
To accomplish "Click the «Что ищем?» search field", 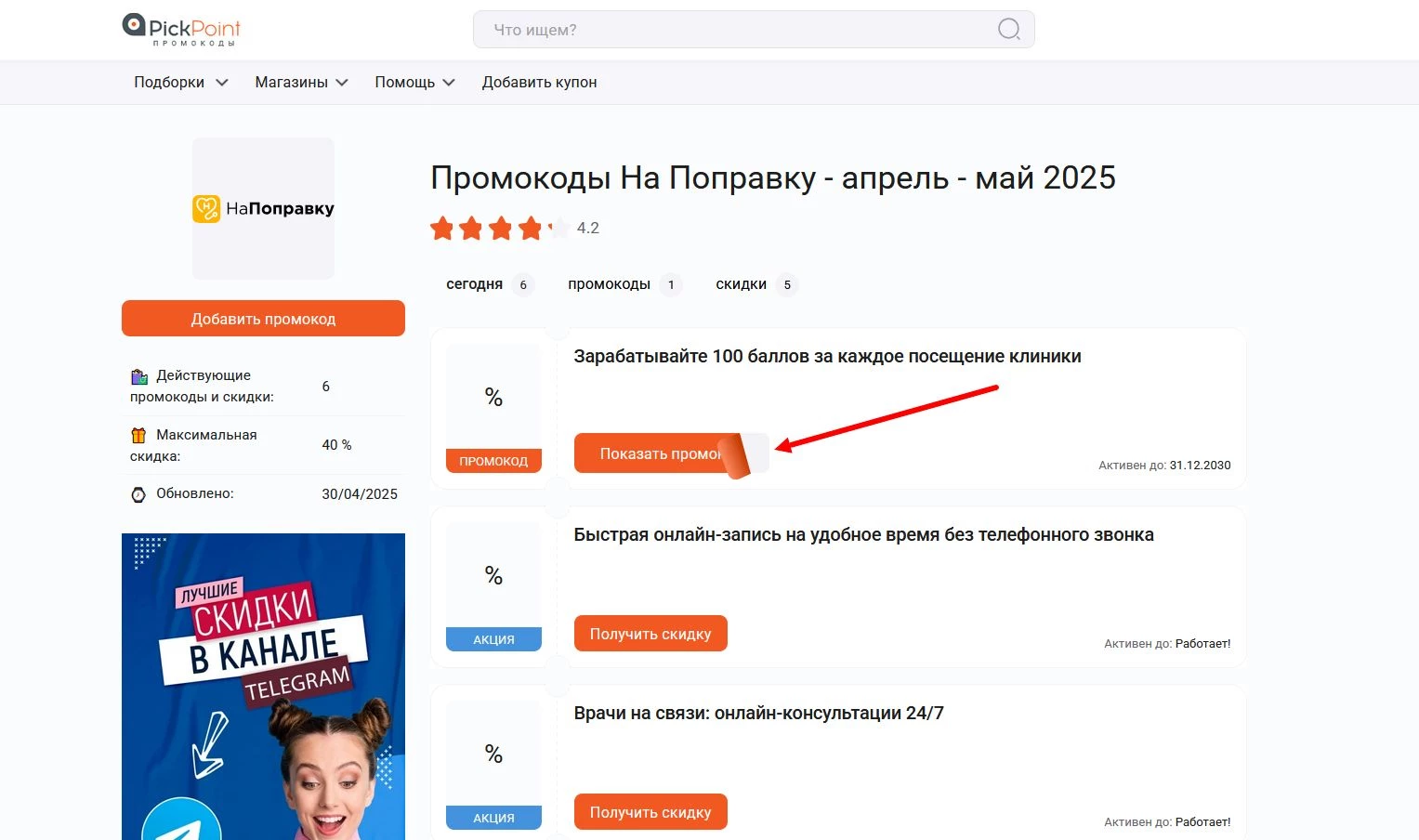I will click(754, 30).
